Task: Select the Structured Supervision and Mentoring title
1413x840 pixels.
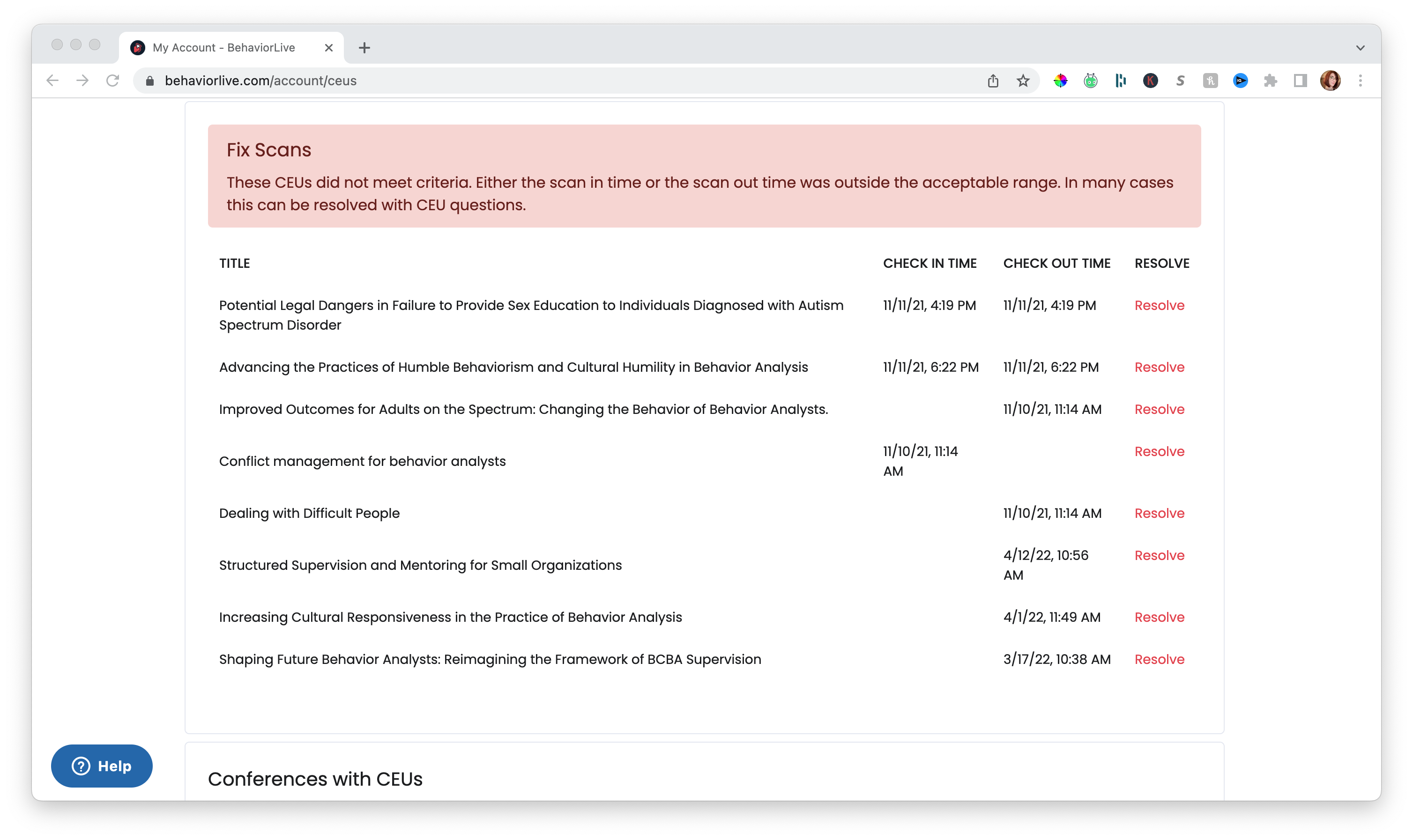Action: point(420,565)
